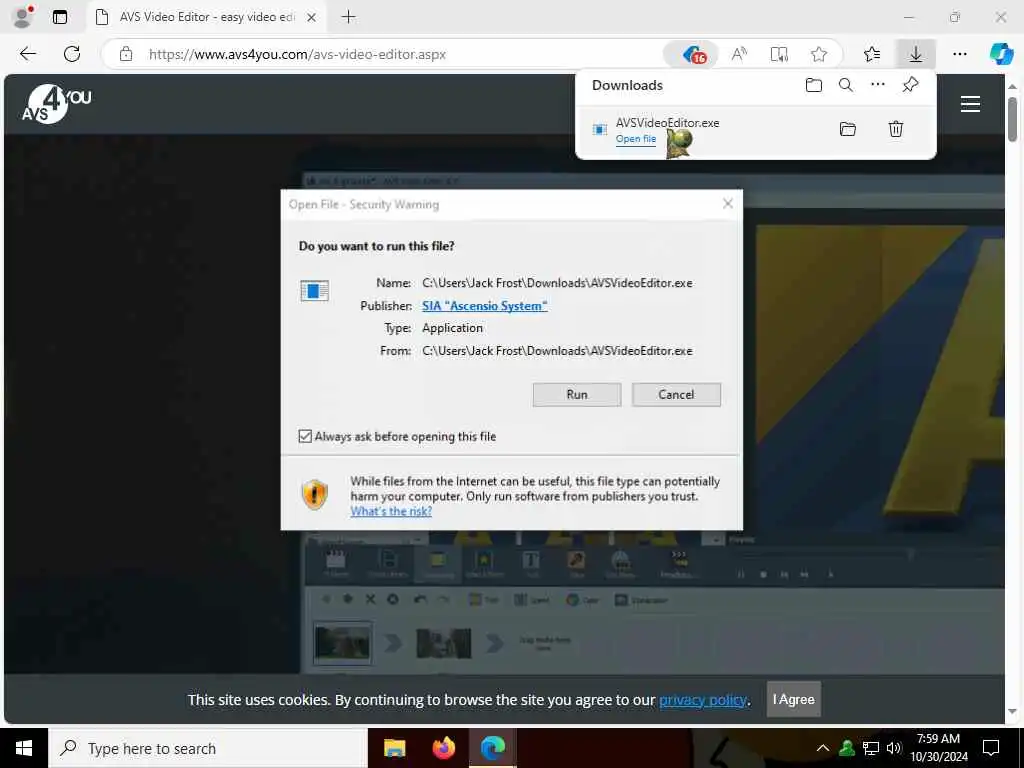The width and height of the screenshot is (1024, 768).
Task: Open the clock showing 7:59 AM
Action: coord(938,748)
